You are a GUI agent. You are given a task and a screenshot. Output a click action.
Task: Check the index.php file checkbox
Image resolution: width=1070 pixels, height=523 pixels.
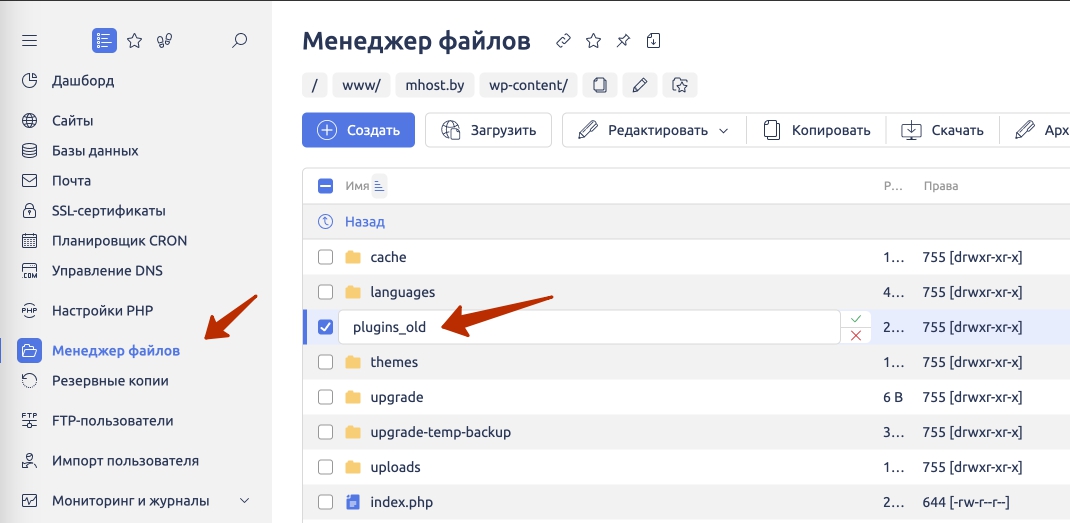click(326, 503)
